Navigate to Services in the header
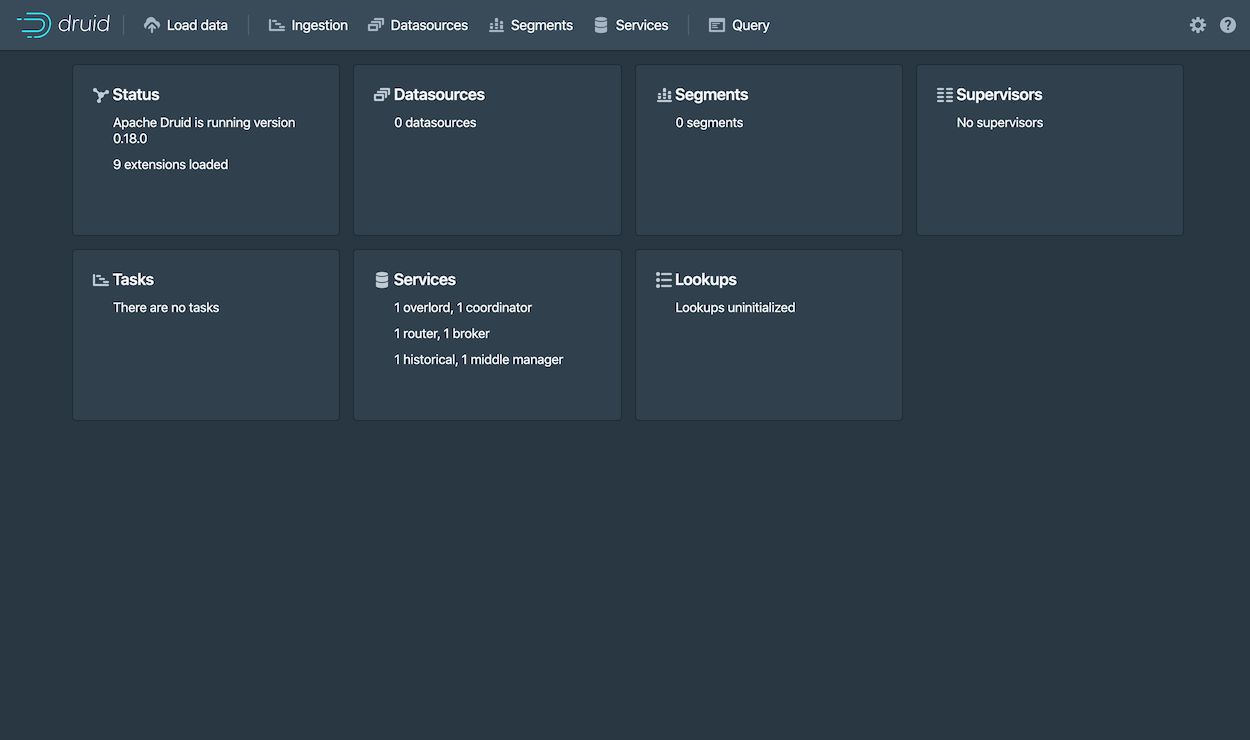 point(631,25)
